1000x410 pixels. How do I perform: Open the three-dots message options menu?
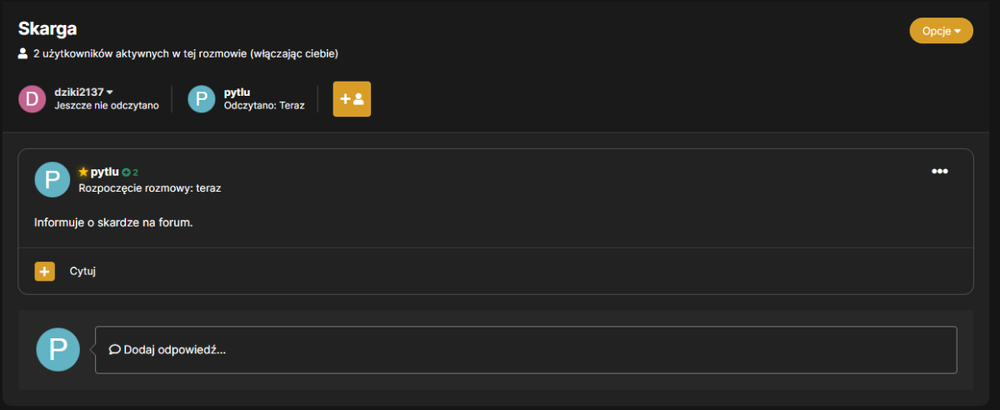click(x=939, y=171)
